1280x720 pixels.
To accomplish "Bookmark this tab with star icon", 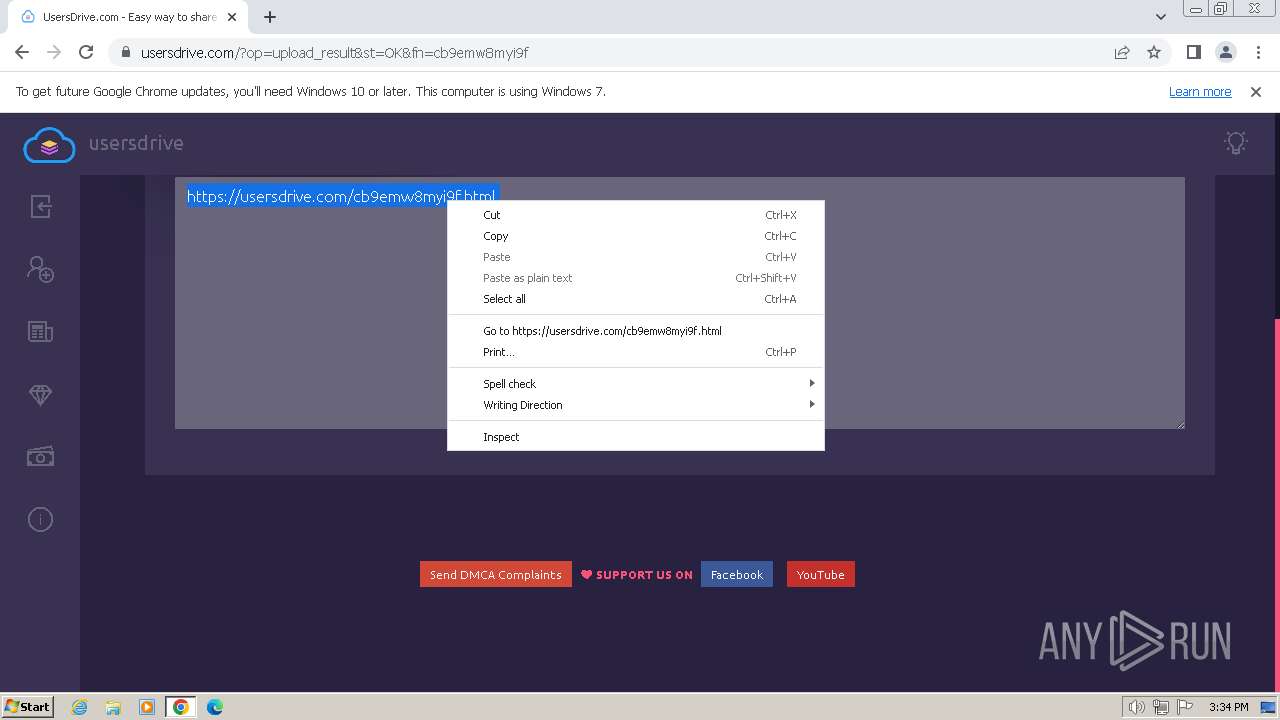I will click(1154, 53).
